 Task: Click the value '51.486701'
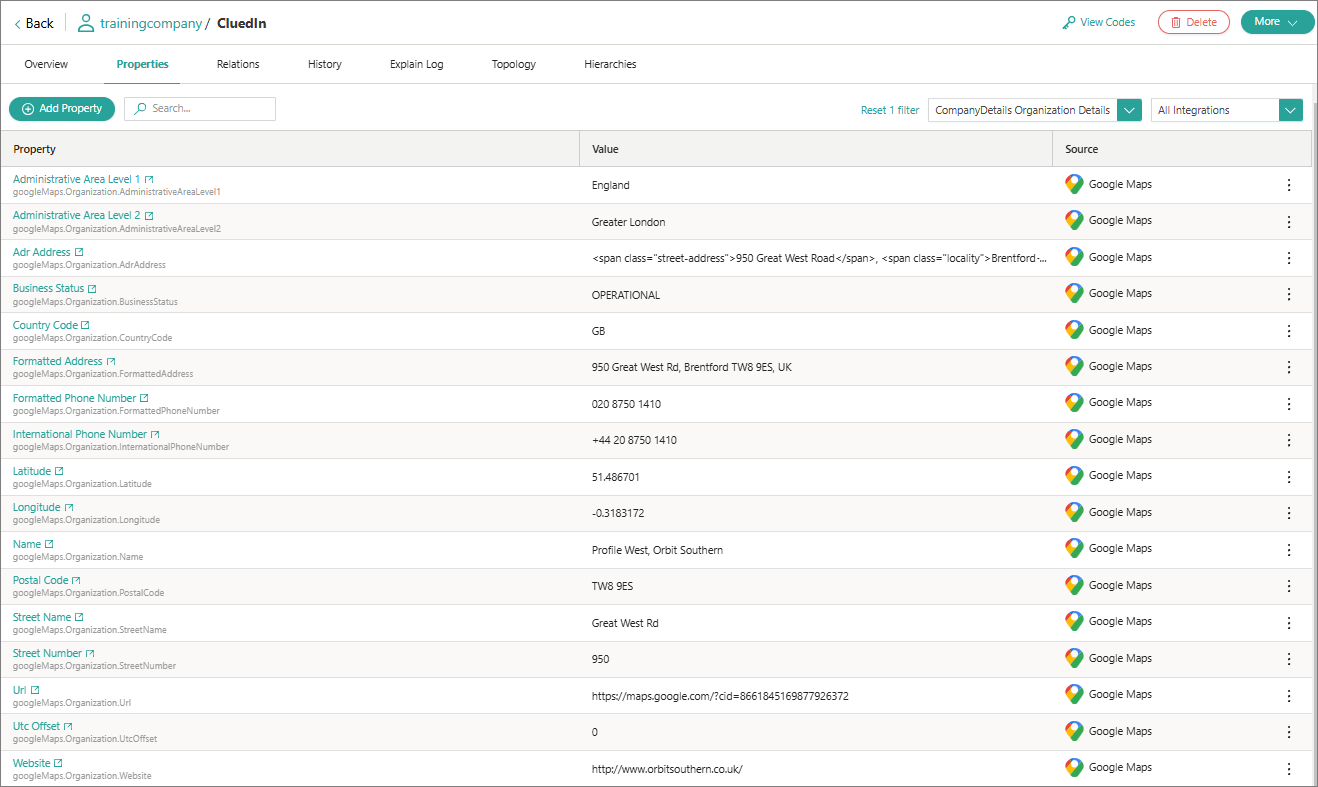tap(616, 477)
